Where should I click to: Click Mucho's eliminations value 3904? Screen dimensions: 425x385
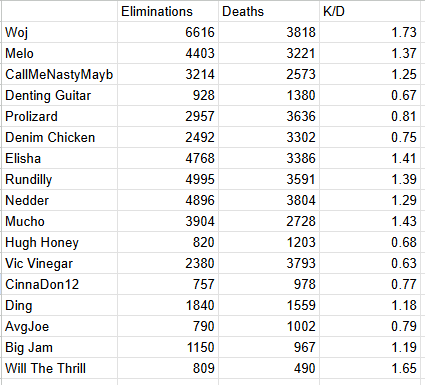pos(168,221)
